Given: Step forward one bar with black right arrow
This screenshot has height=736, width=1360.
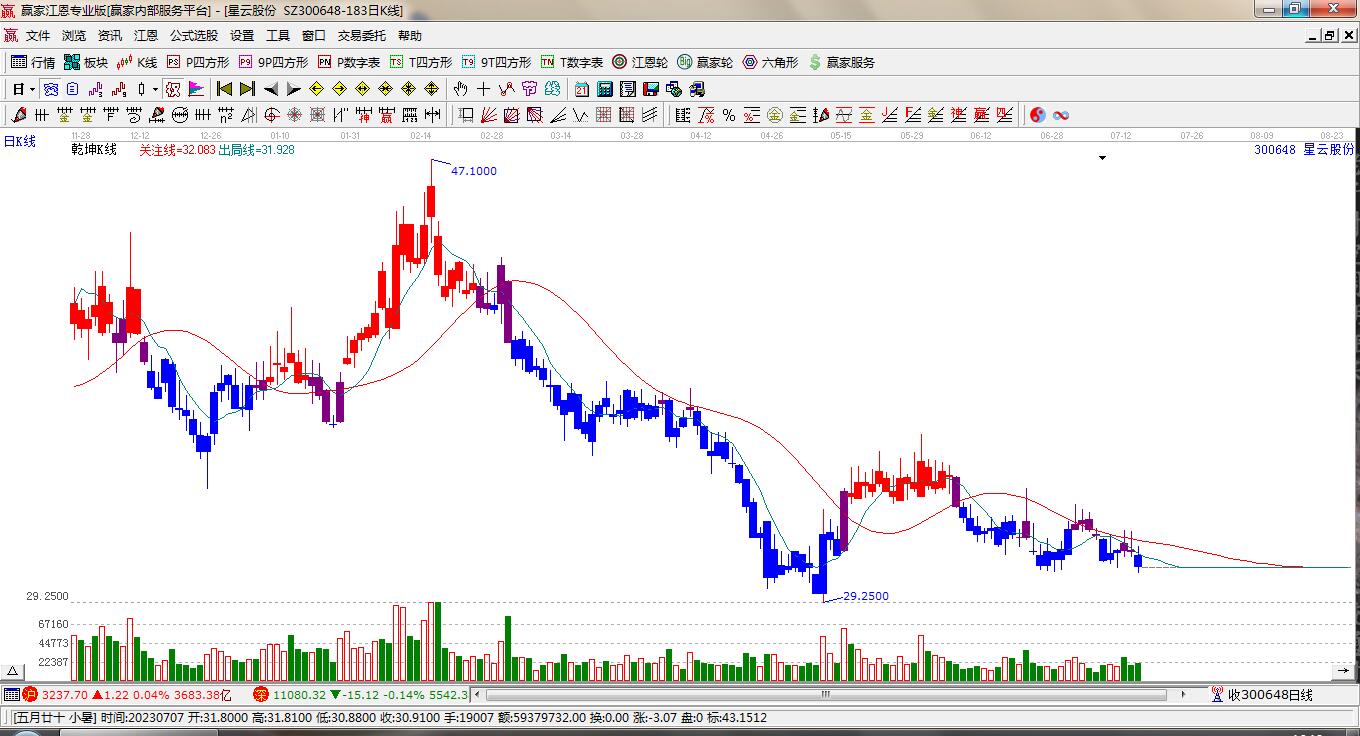Looking at the screenshot, I should pos(293,89).
